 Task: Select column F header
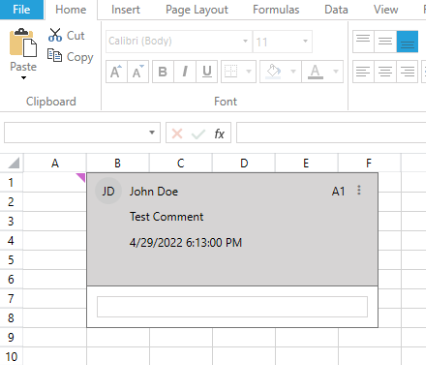tap(369, 163)
